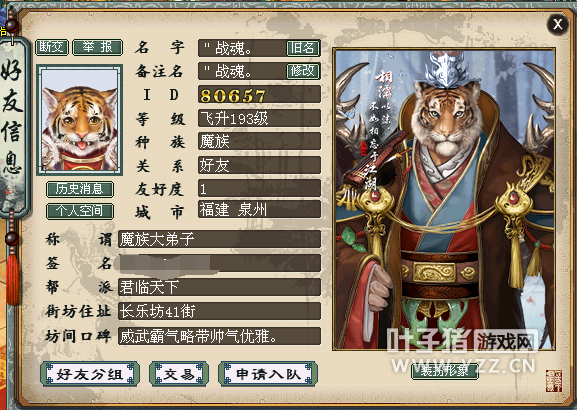Click the 装扮形象 costume button

[x=445, y=371]
